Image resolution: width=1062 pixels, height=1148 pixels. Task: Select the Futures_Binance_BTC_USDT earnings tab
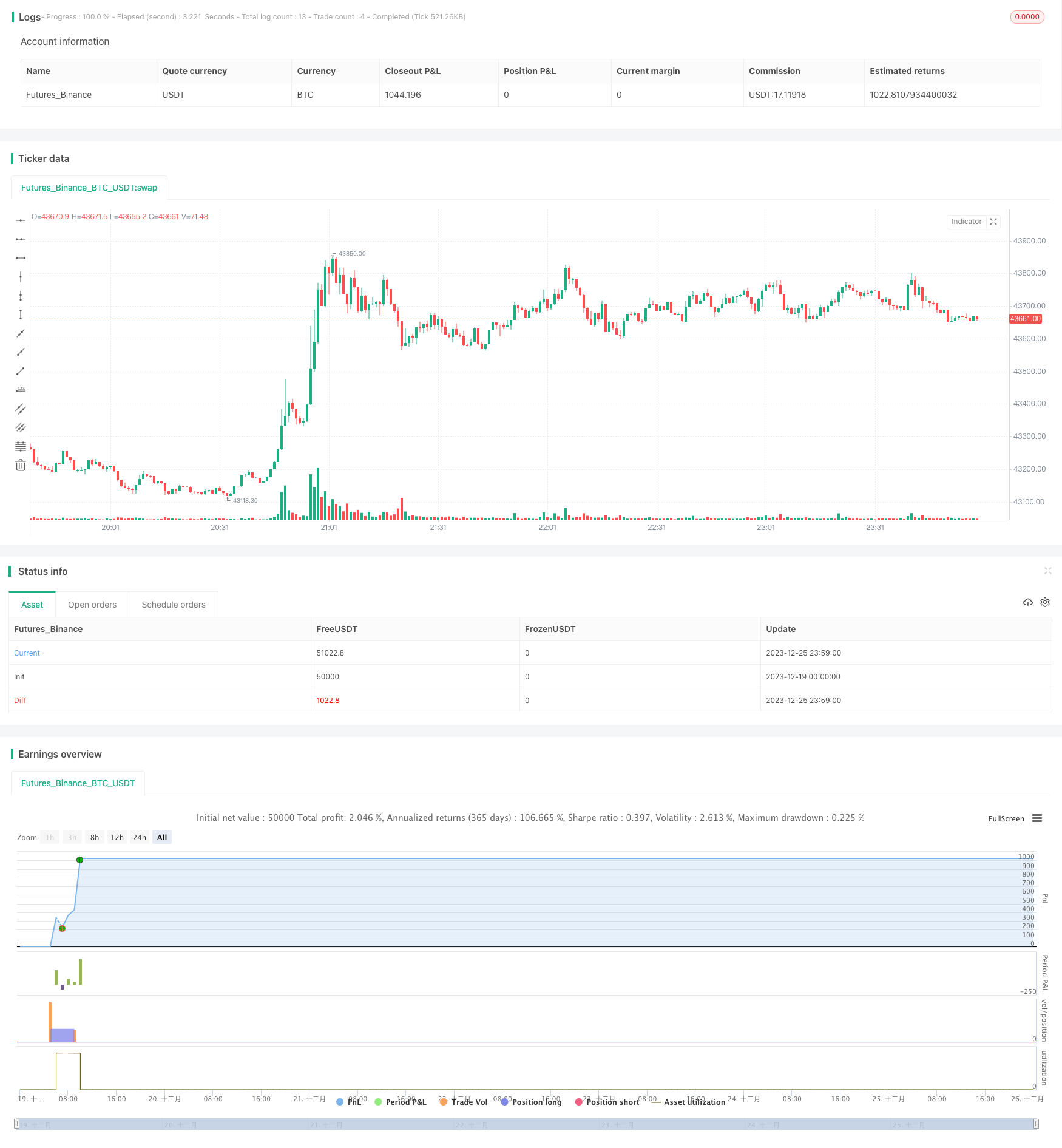[78, 783]
